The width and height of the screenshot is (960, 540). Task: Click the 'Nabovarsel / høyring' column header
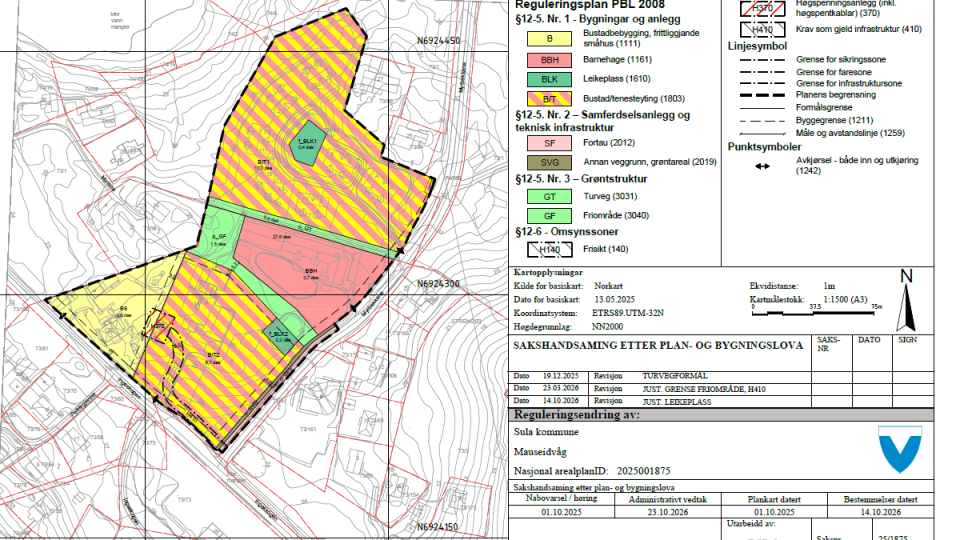coord(562,498)
